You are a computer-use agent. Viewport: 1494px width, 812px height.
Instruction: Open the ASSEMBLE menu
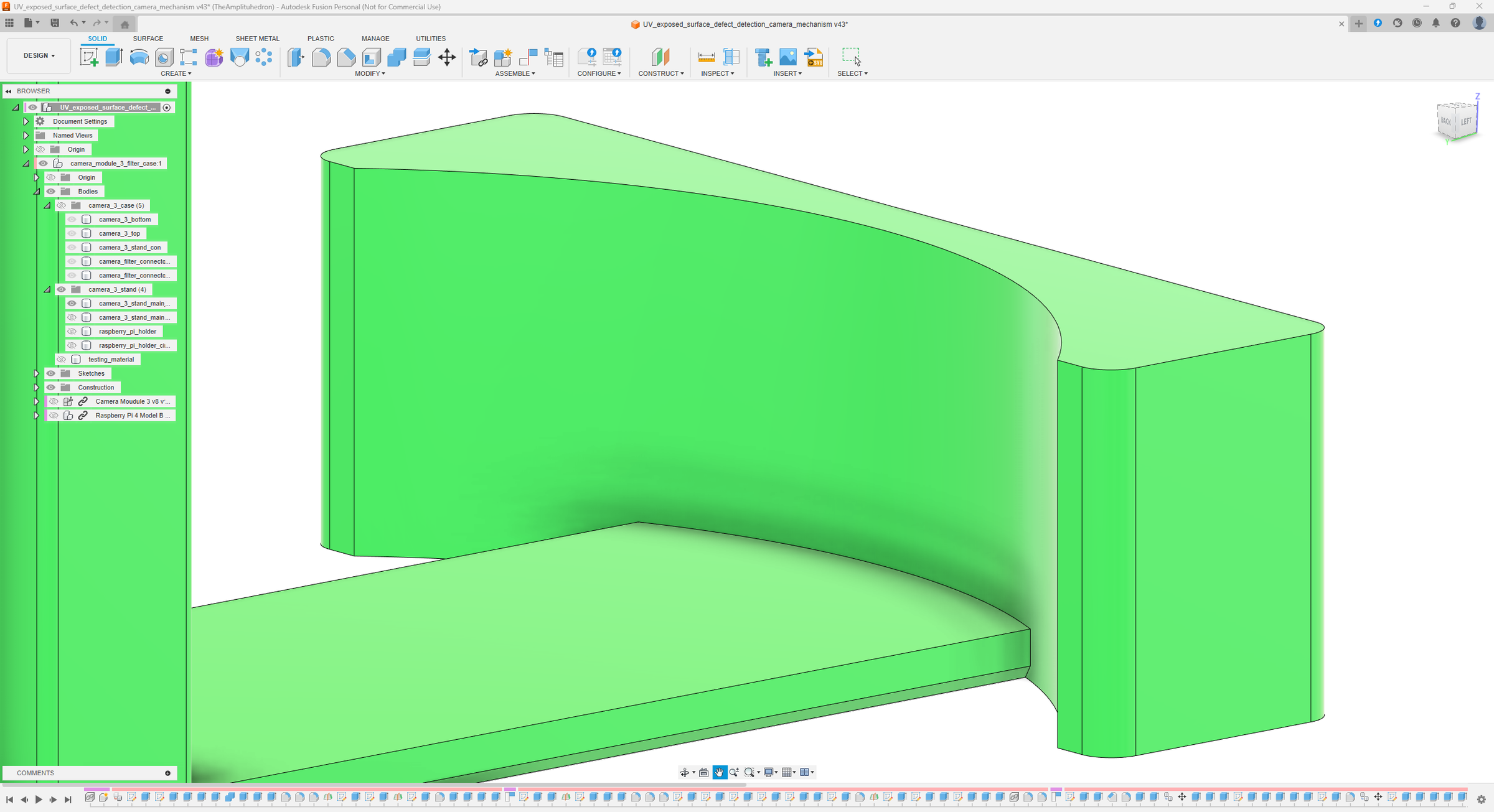pos(515,73)
